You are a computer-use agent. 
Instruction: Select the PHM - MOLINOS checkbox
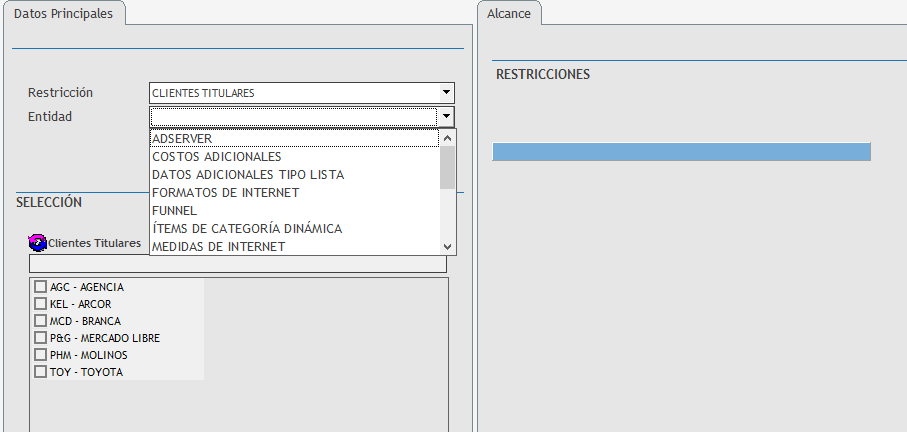(41, 355)
